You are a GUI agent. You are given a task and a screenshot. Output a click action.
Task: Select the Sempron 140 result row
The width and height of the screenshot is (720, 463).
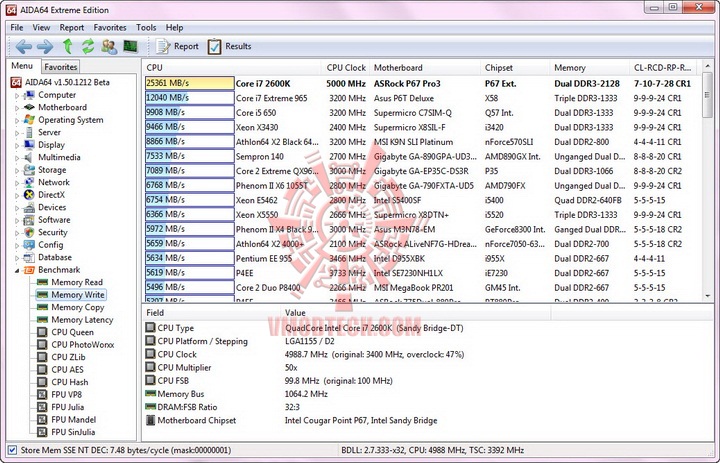422,157
